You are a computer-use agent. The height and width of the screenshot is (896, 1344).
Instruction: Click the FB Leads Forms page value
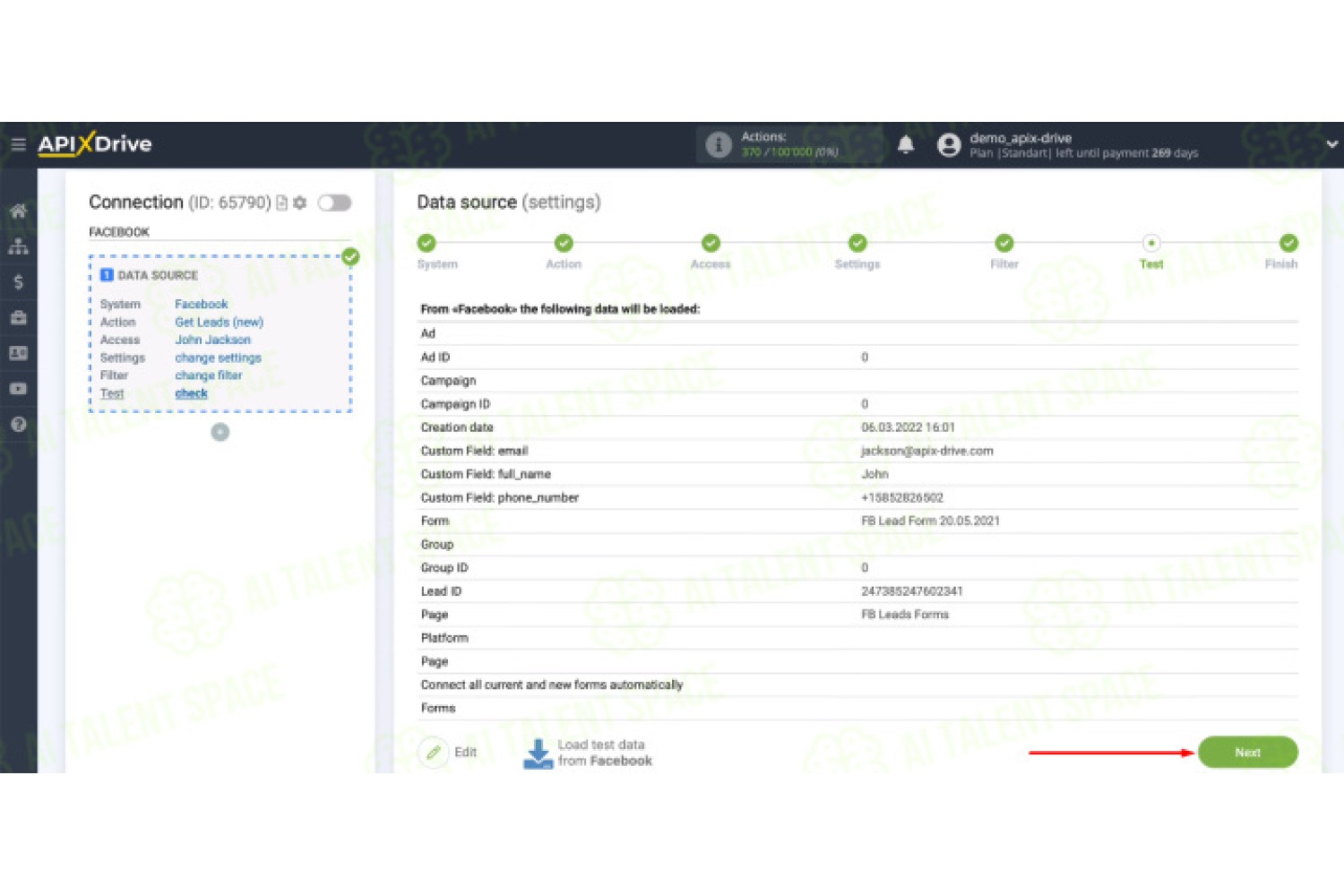tap(905, 615)
